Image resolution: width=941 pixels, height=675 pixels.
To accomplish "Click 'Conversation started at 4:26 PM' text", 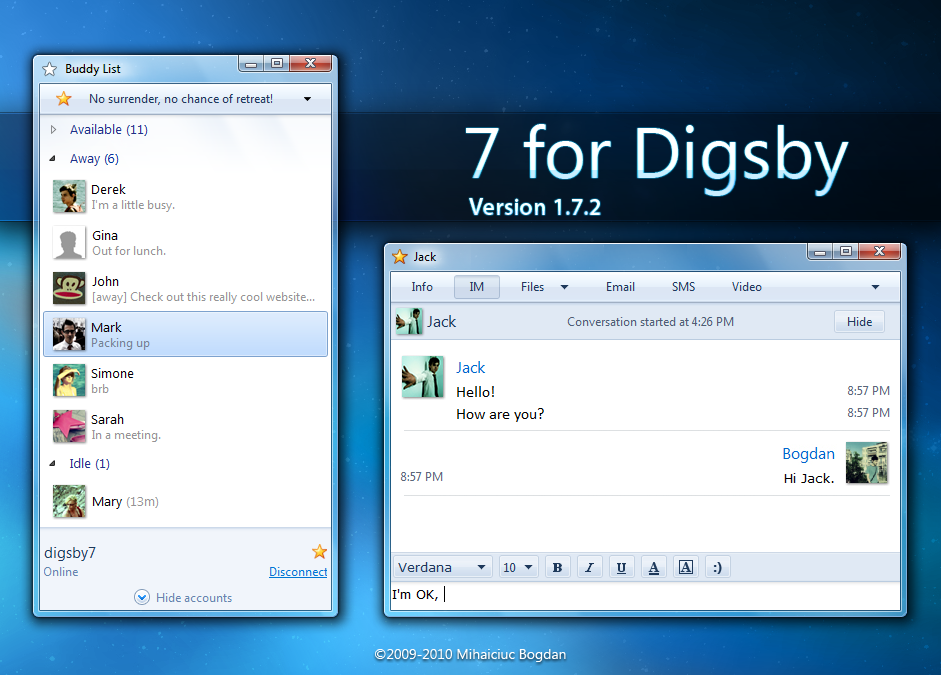I will [651, 322].
